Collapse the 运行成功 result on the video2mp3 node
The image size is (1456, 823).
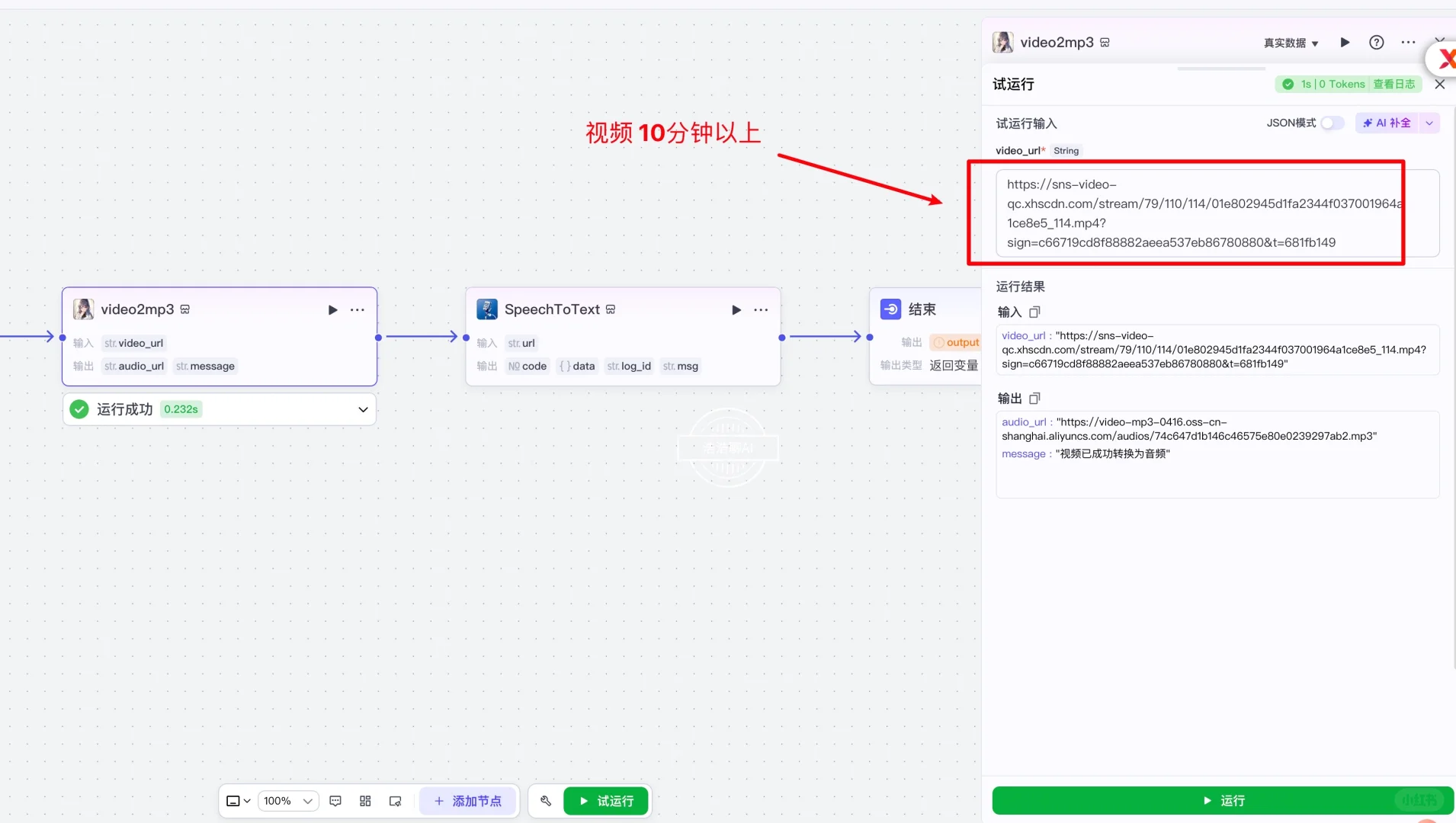point(363,409)
